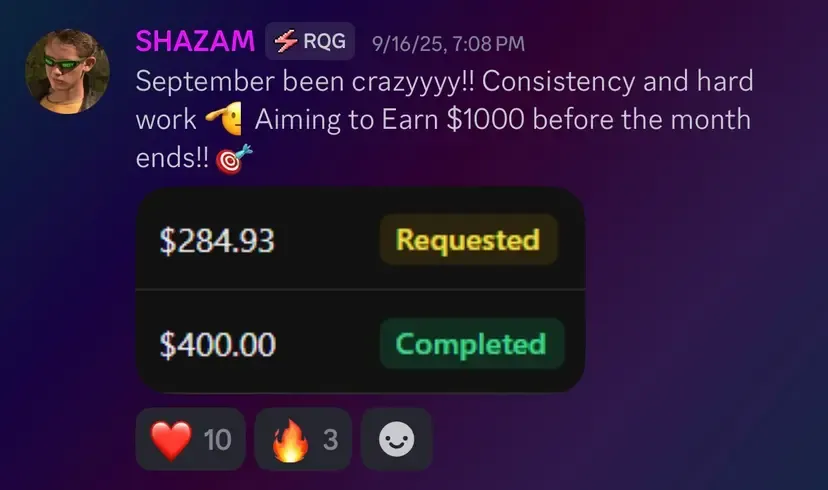The height and width of the screenshot is (490, 828).
Task: Click the yellow Requested status badge
Action: click(468, 240)
